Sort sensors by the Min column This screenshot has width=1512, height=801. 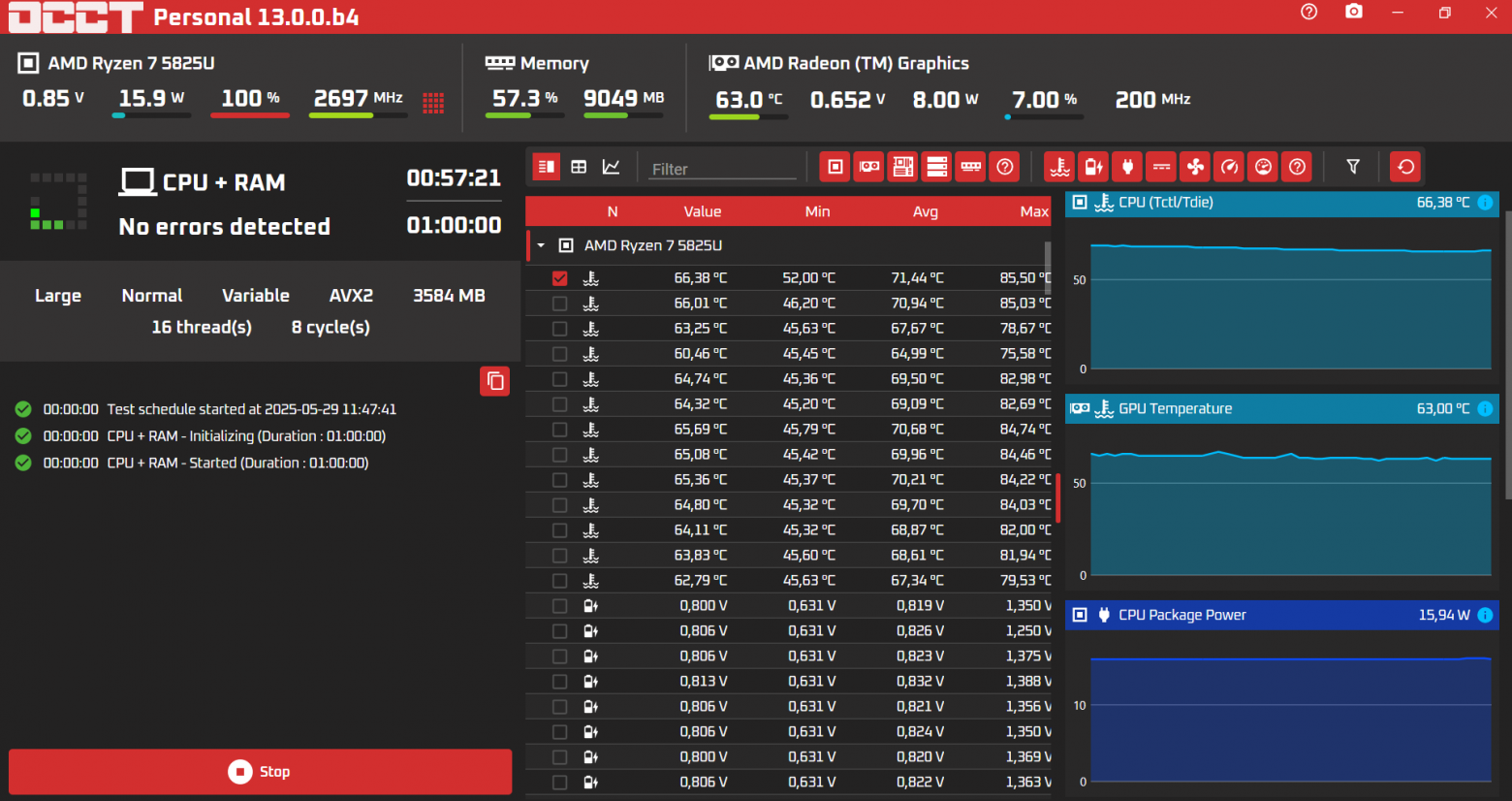[817, 211]
